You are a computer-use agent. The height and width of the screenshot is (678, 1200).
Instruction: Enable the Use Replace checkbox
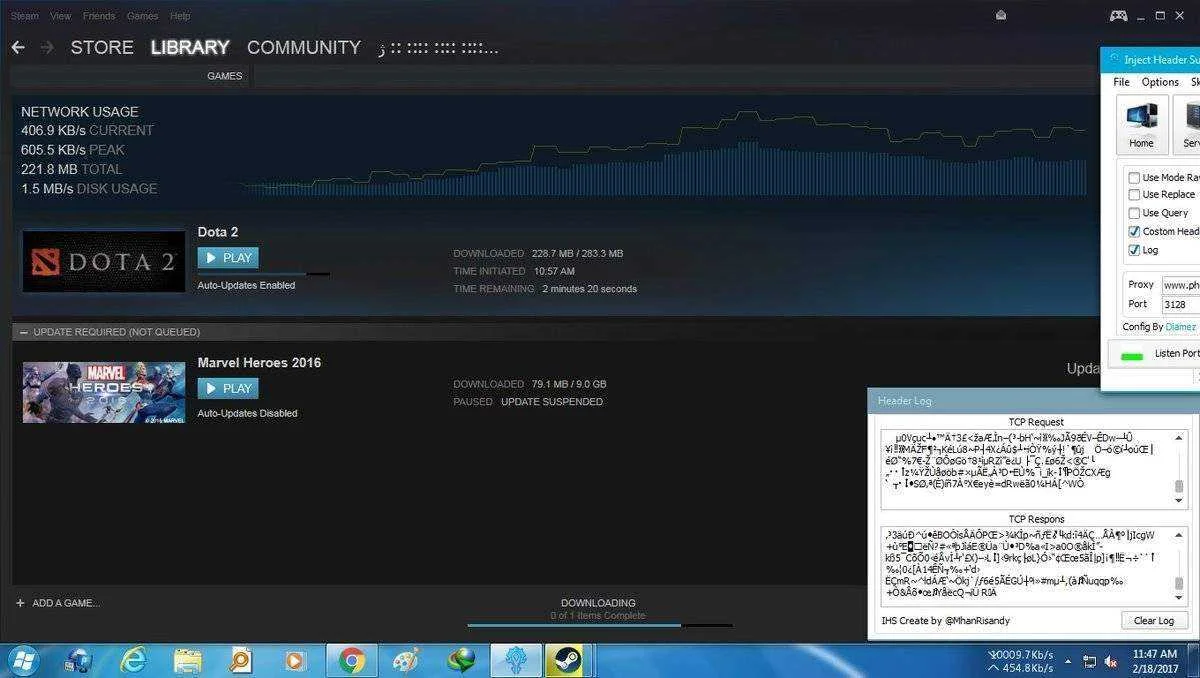pyautogui.click(x=1134, y=194)
